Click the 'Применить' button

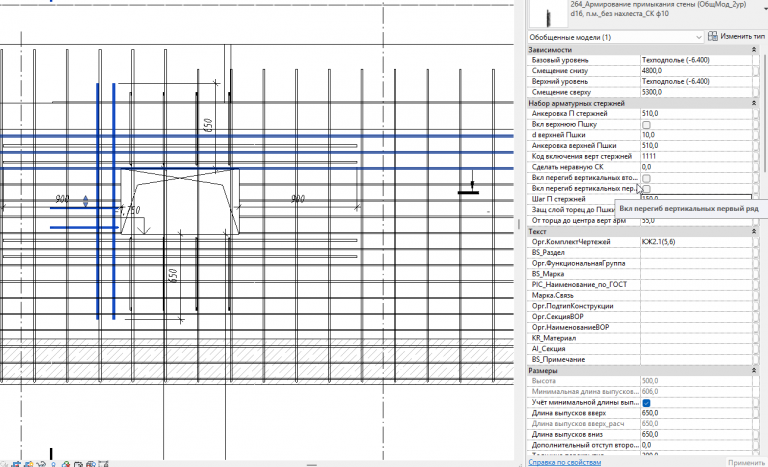tap(746, 462)
